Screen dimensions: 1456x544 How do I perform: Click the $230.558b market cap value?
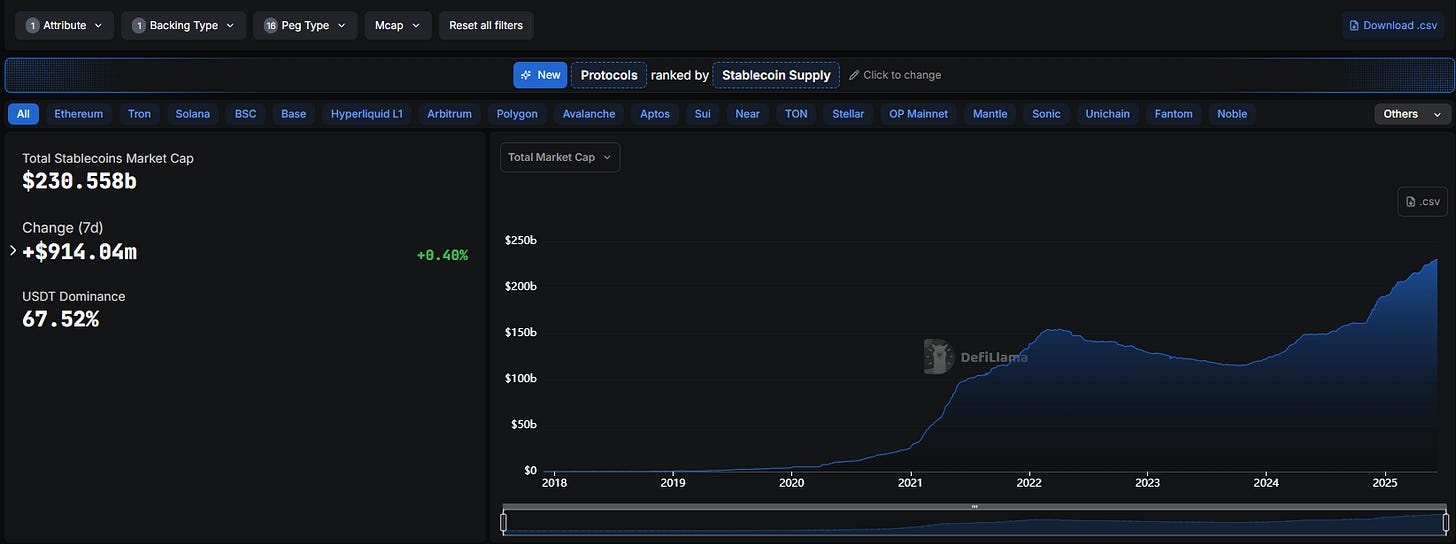[x=79, y=181]
